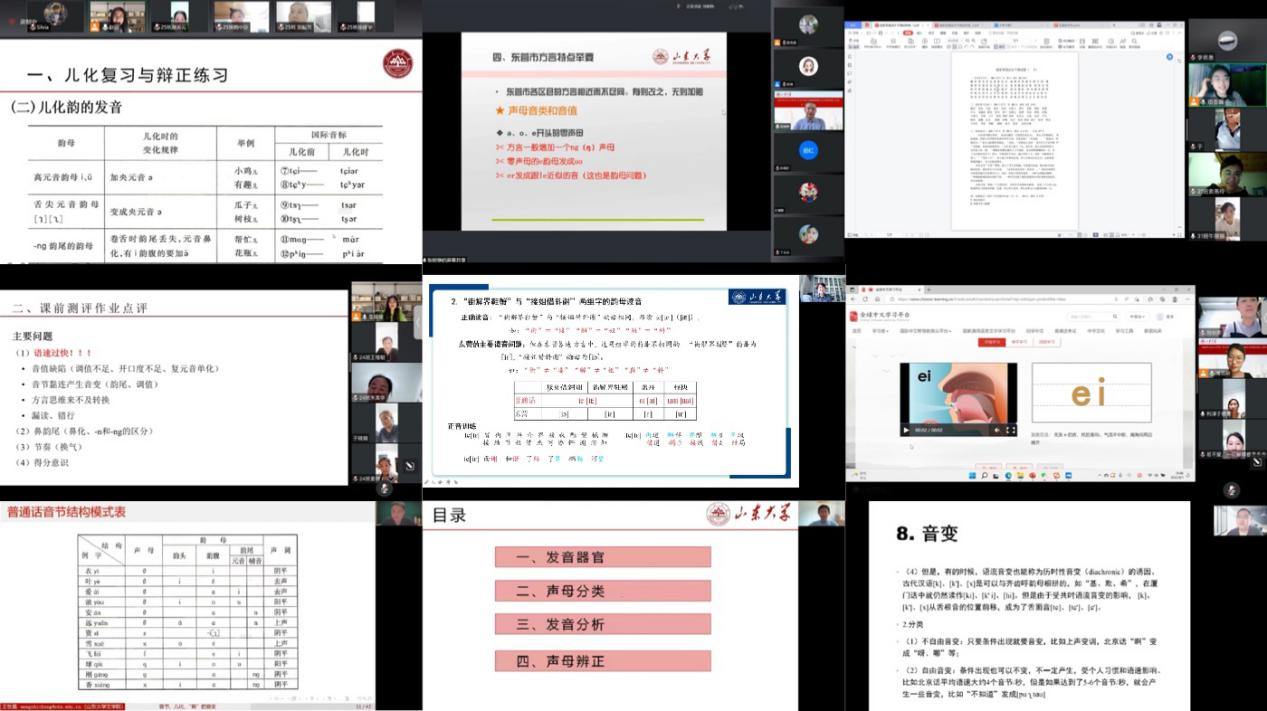Click the 全球中文学习平台 site logo
The height and width of the screenshot is (711, 1267).
tap(880, 316)
